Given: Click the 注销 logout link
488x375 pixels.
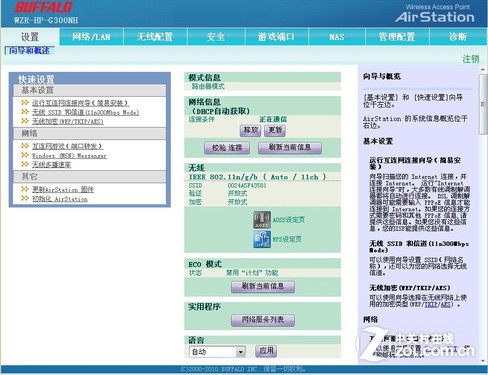Looking at the screenshot, I should [471, 59].
